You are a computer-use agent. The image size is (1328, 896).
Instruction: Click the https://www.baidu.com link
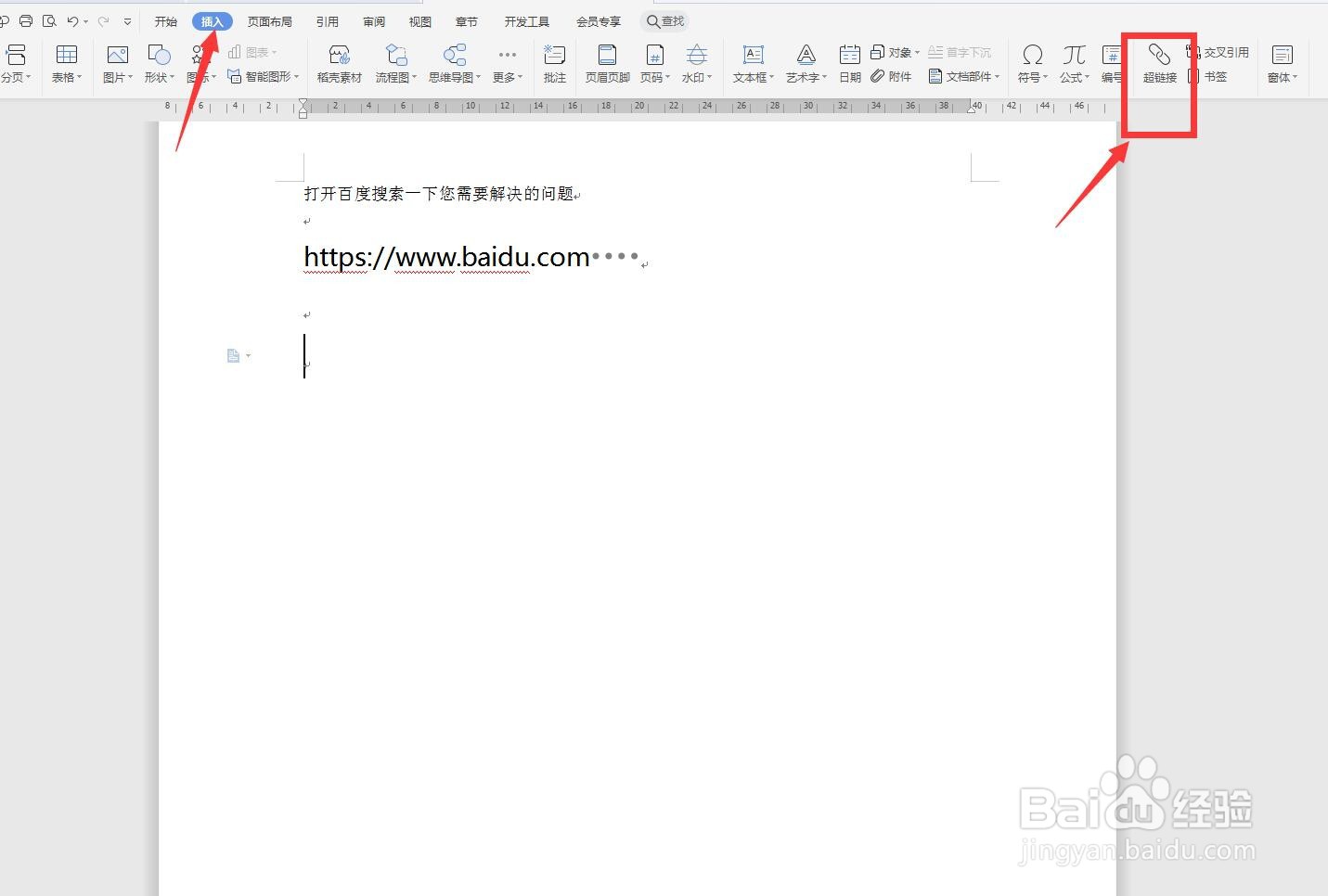[x=446, y=257]
